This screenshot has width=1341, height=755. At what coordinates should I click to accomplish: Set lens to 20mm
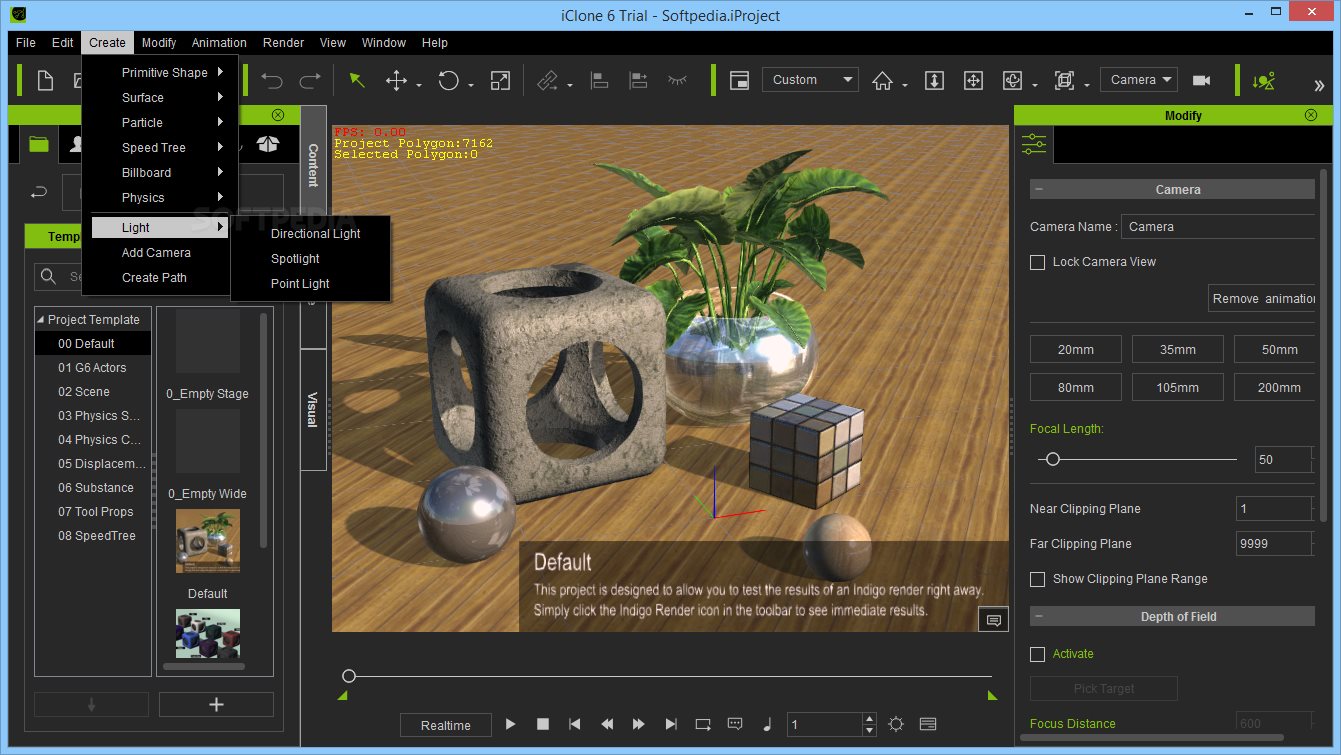click(x=1076, y=349)
